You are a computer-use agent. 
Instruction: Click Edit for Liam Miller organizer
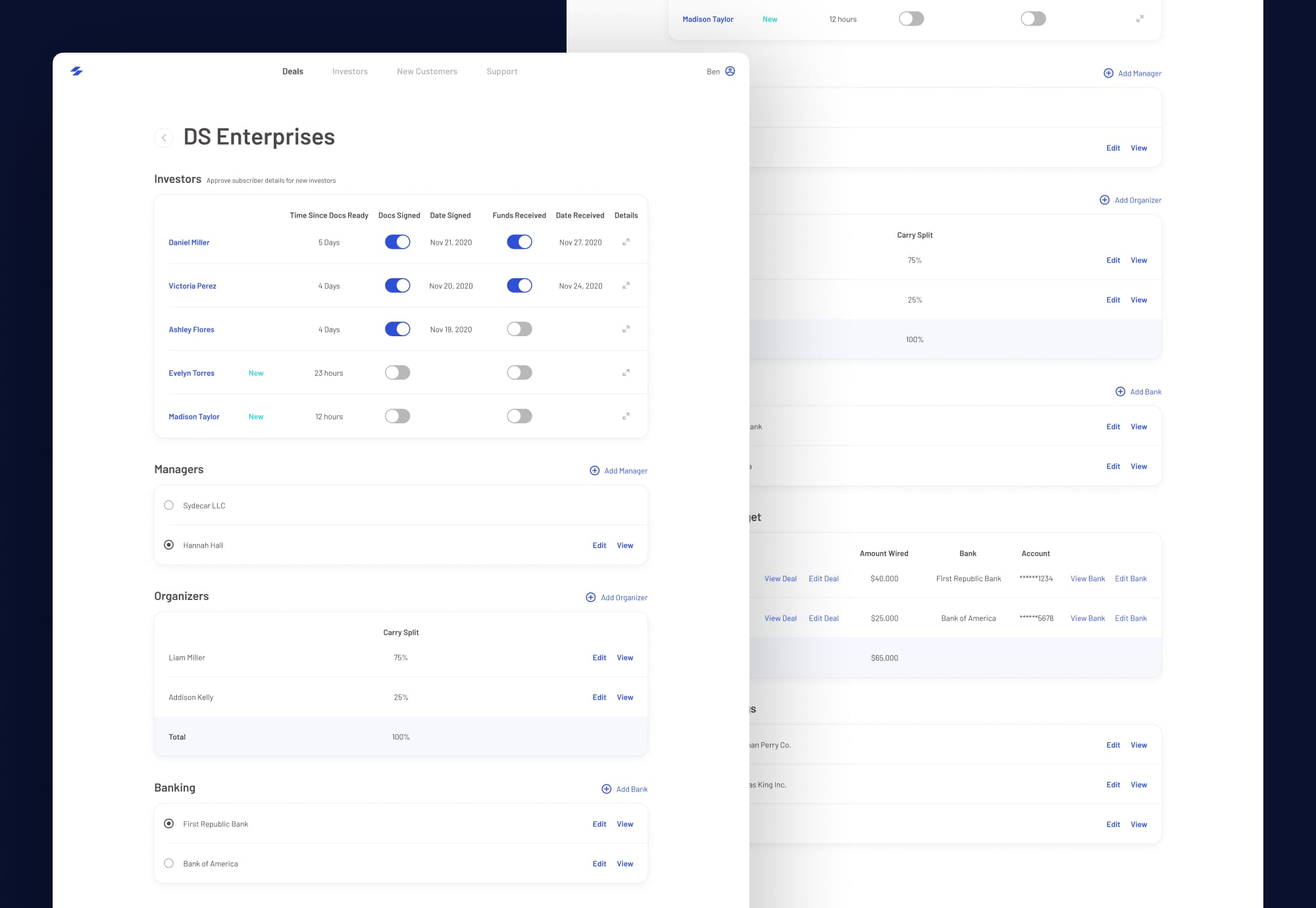599,658
